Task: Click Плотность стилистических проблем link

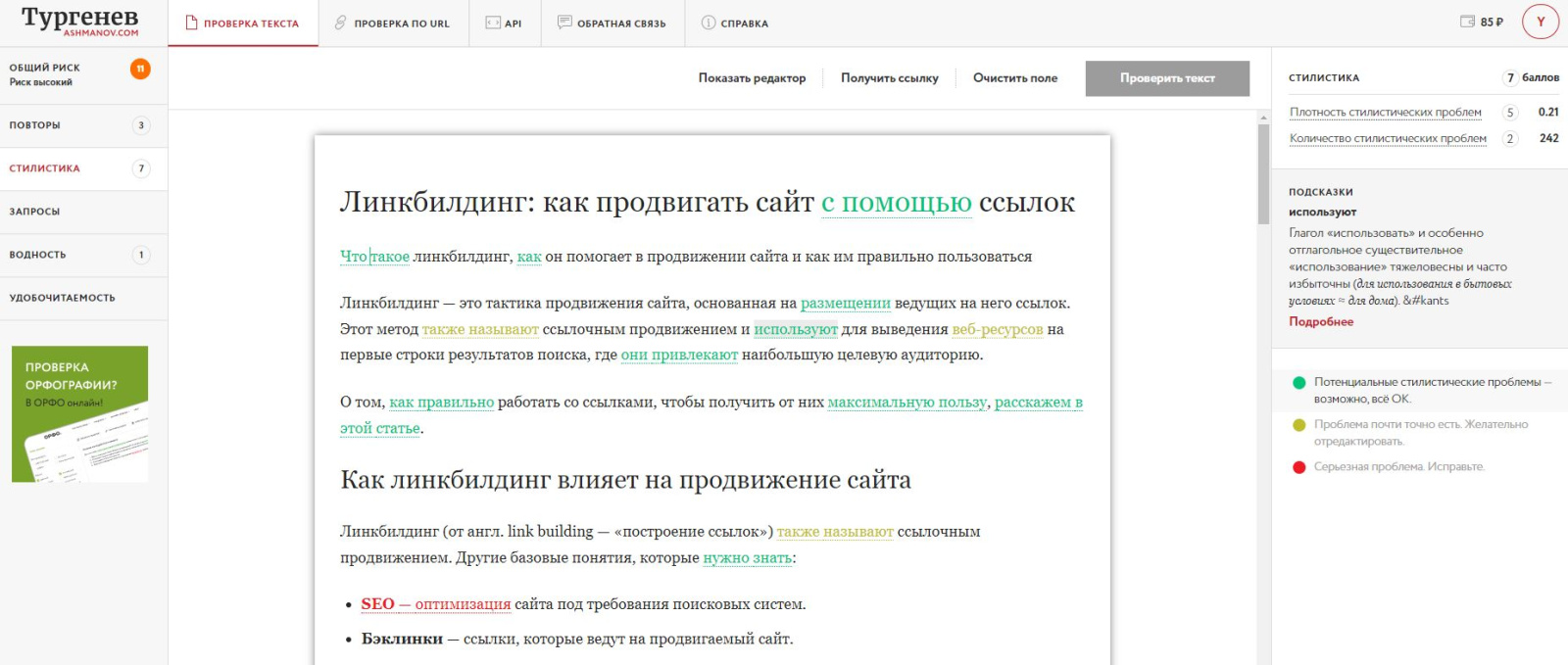Action: point(1386,113)
